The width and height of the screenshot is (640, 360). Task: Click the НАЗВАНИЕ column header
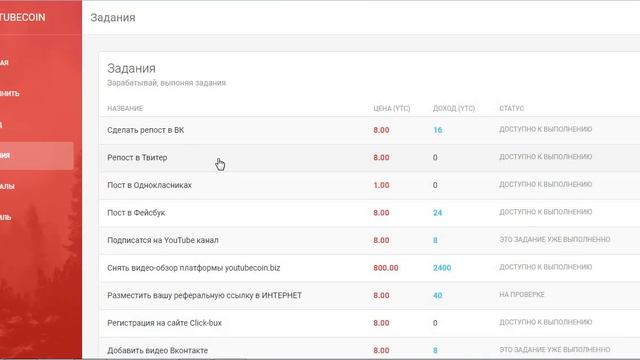[x=125, y=109]
